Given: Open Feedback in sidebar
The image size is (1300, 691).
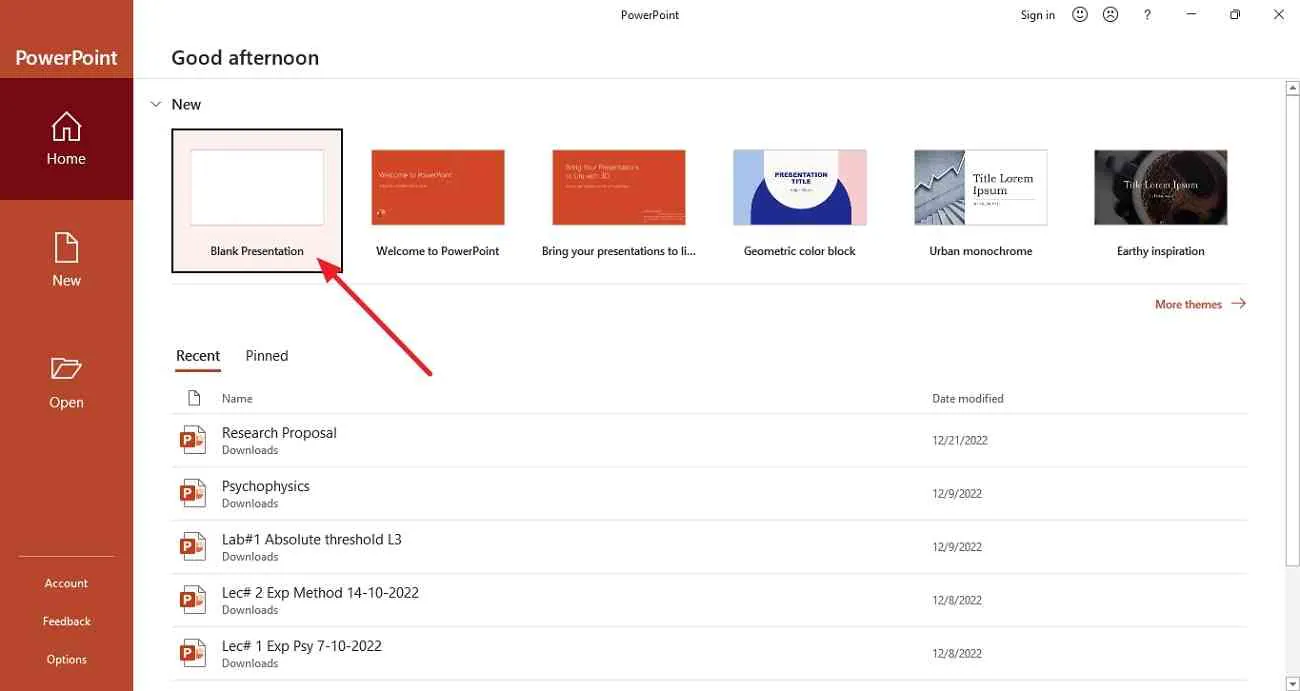Looking at the screenshot, I should [x=66, y=621].
